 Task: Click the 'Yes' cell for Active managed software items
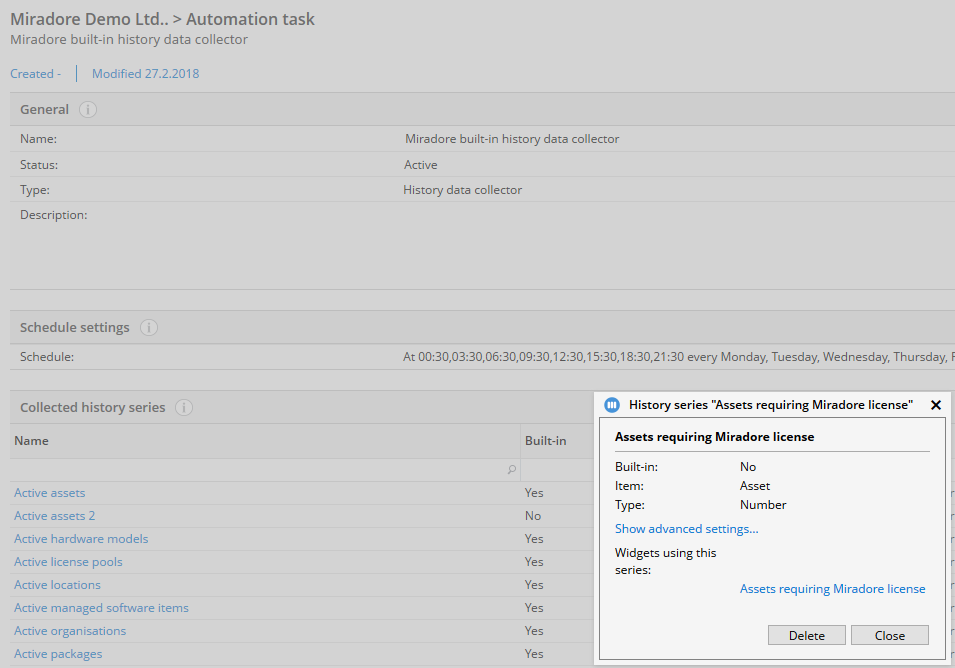coord(534,608)
